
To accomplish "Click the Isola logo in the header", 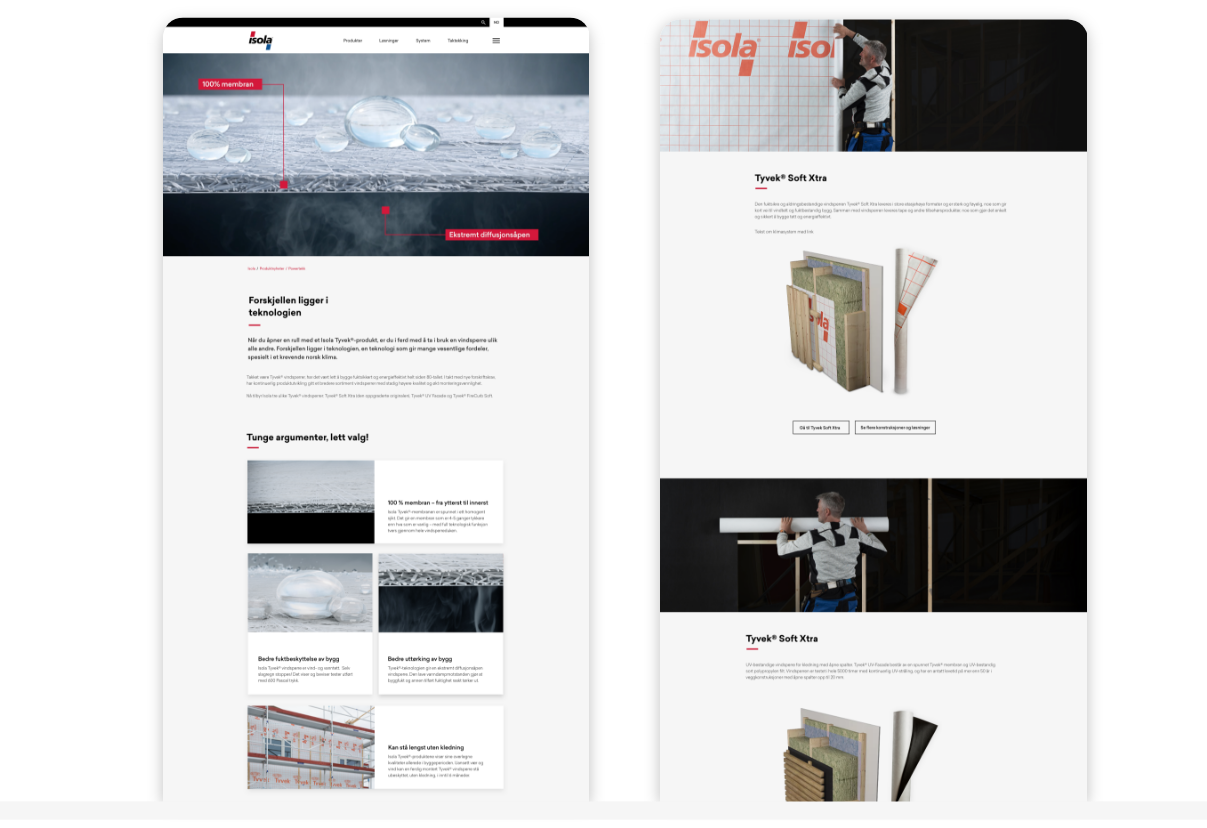I will click(260, 40).
